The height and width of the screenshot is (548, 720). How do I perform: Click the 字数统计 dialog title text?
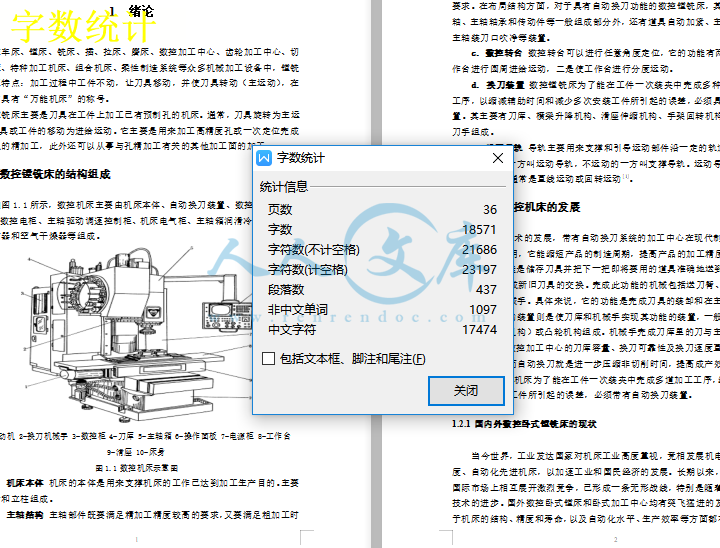point(301,158)
